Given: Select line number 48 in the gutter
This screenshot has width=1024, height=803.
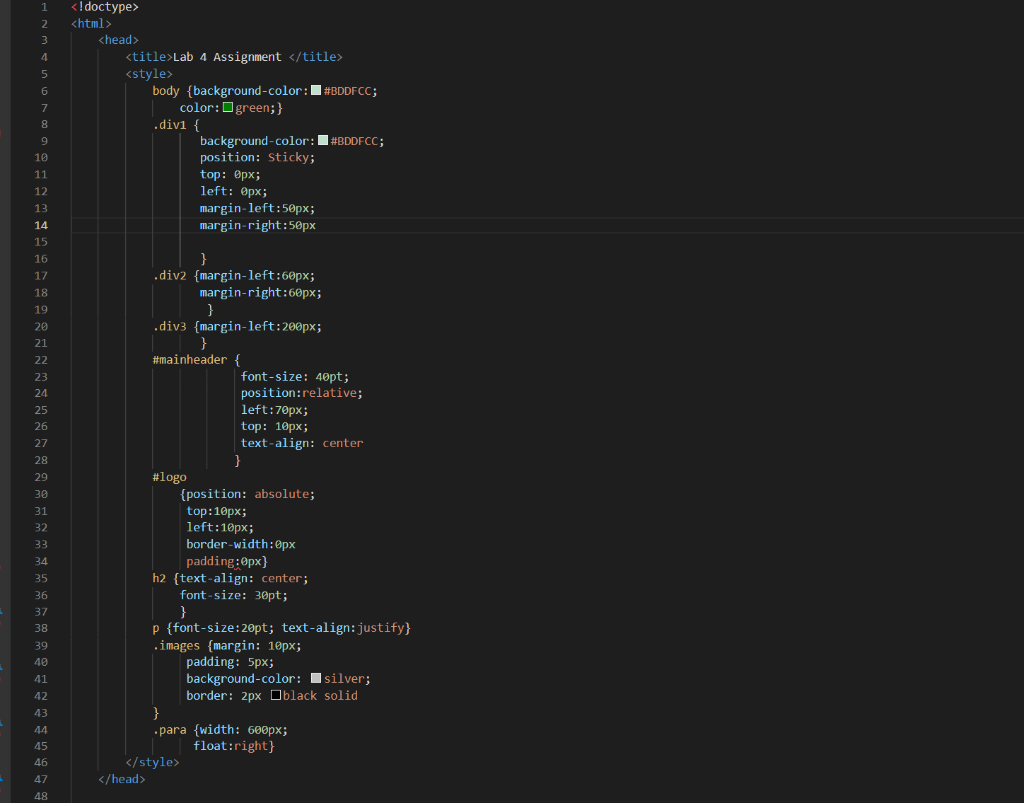Looking at the screenshot, I should pos(40,796).
